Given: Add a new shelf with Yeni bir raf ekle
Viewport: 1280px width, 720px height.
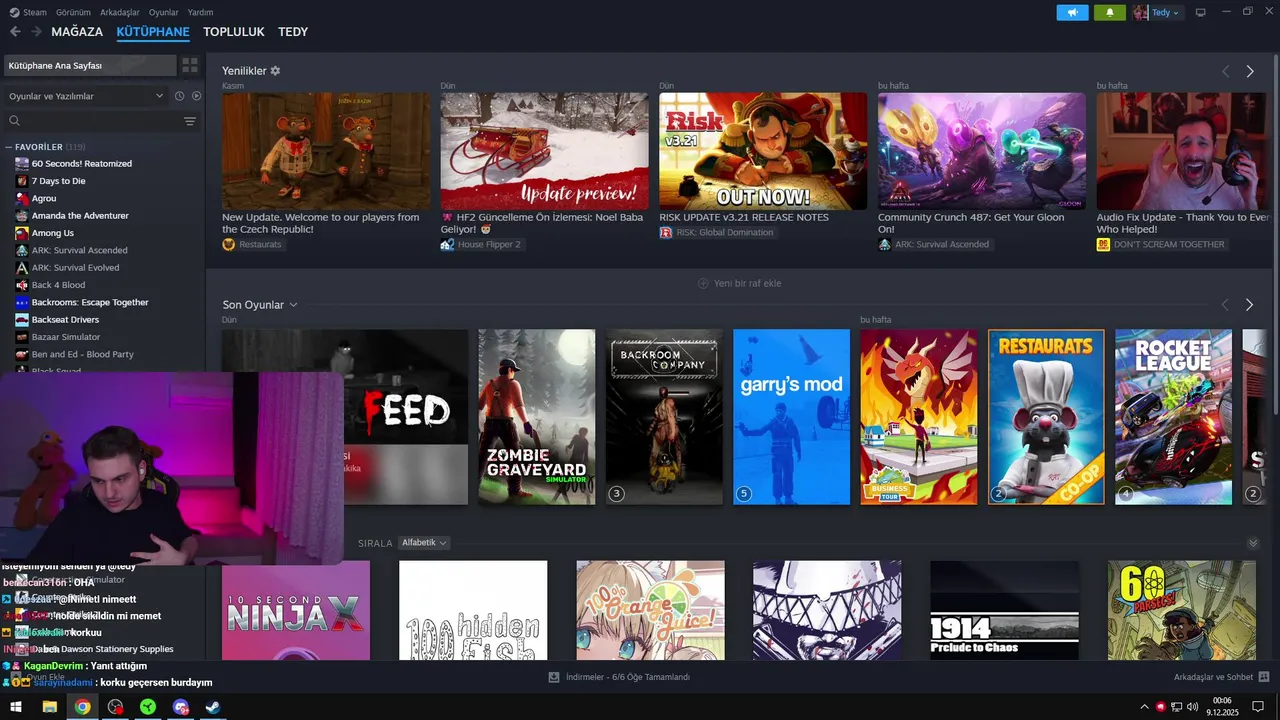Looking at the screenshot, I should pyautogui.click(x=740, y=283).
